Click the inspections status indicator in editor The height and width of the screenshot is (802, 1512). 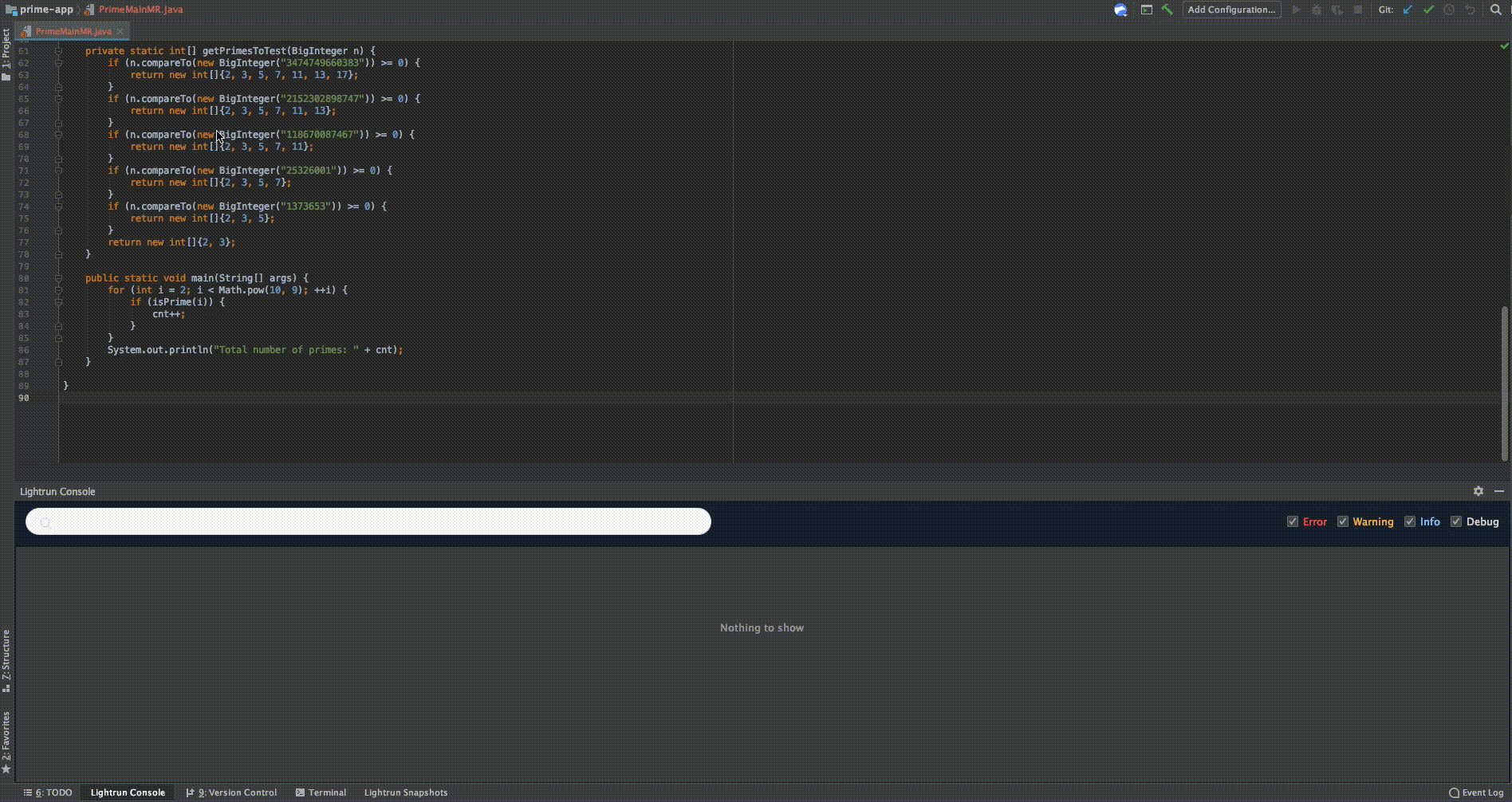coord(1504,46)
